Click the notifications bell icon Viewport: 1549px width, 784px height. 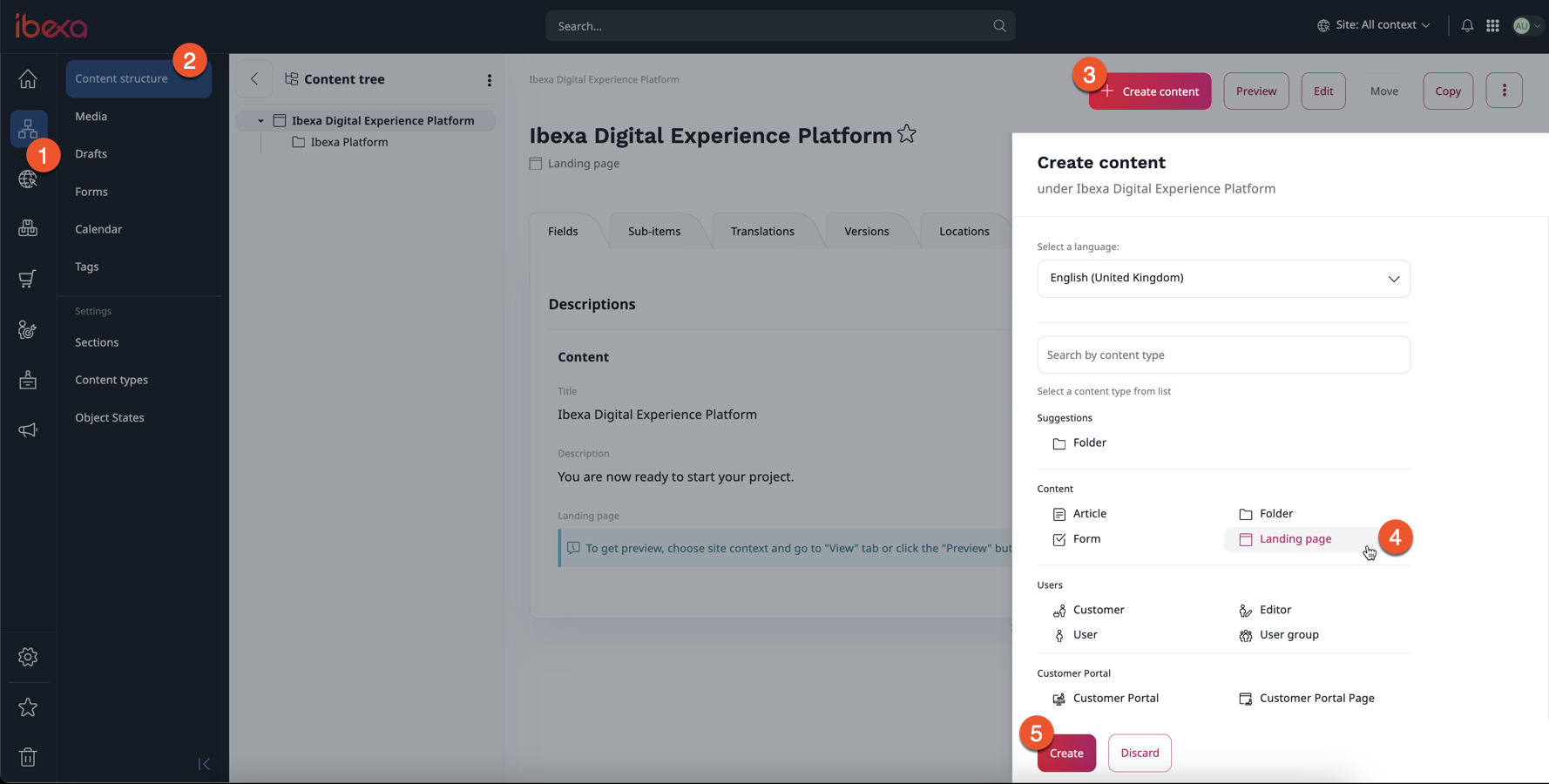point(1467,25)
